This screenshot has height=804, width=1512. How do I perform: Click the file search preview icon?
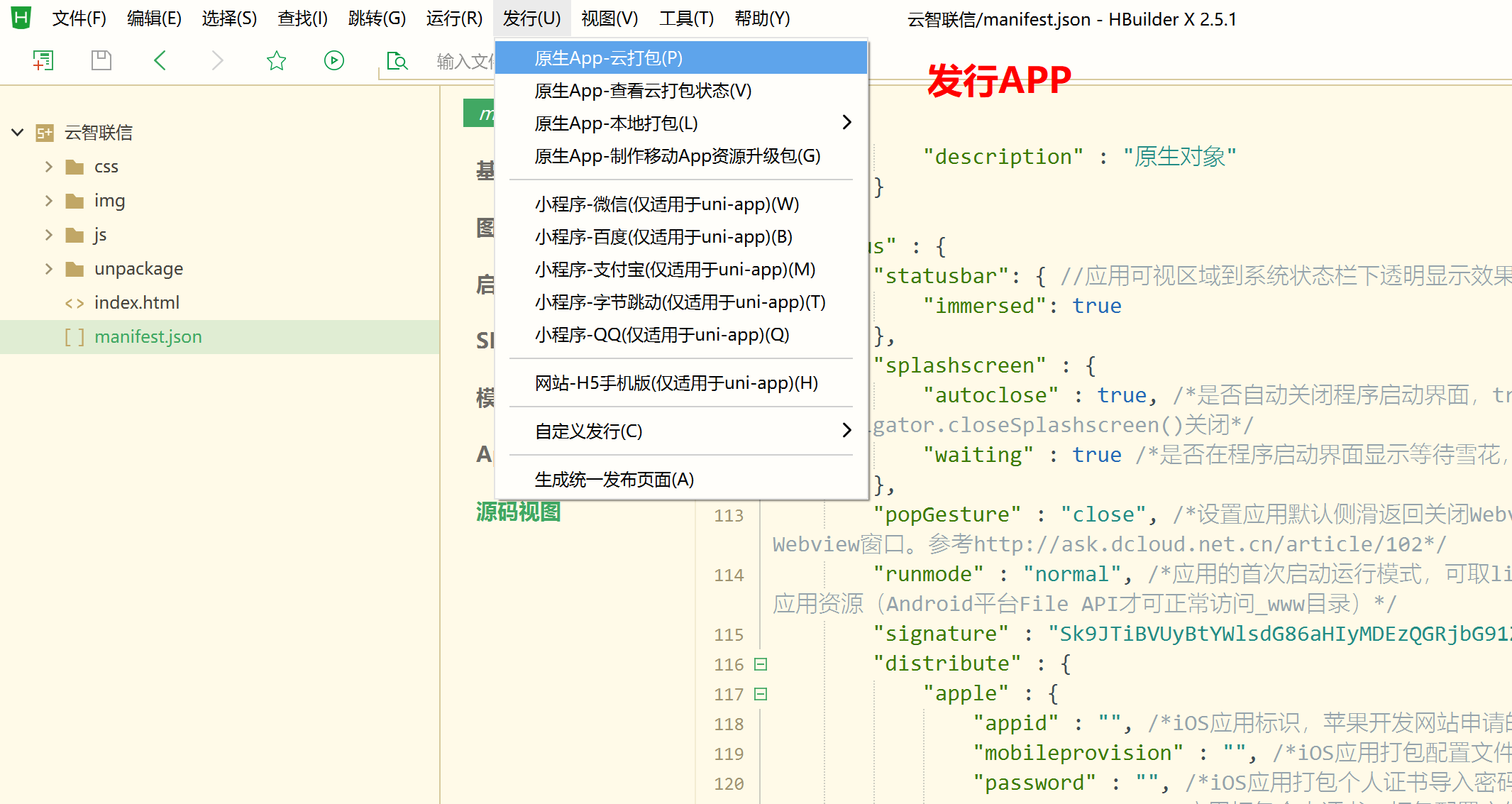pos(397,61)
